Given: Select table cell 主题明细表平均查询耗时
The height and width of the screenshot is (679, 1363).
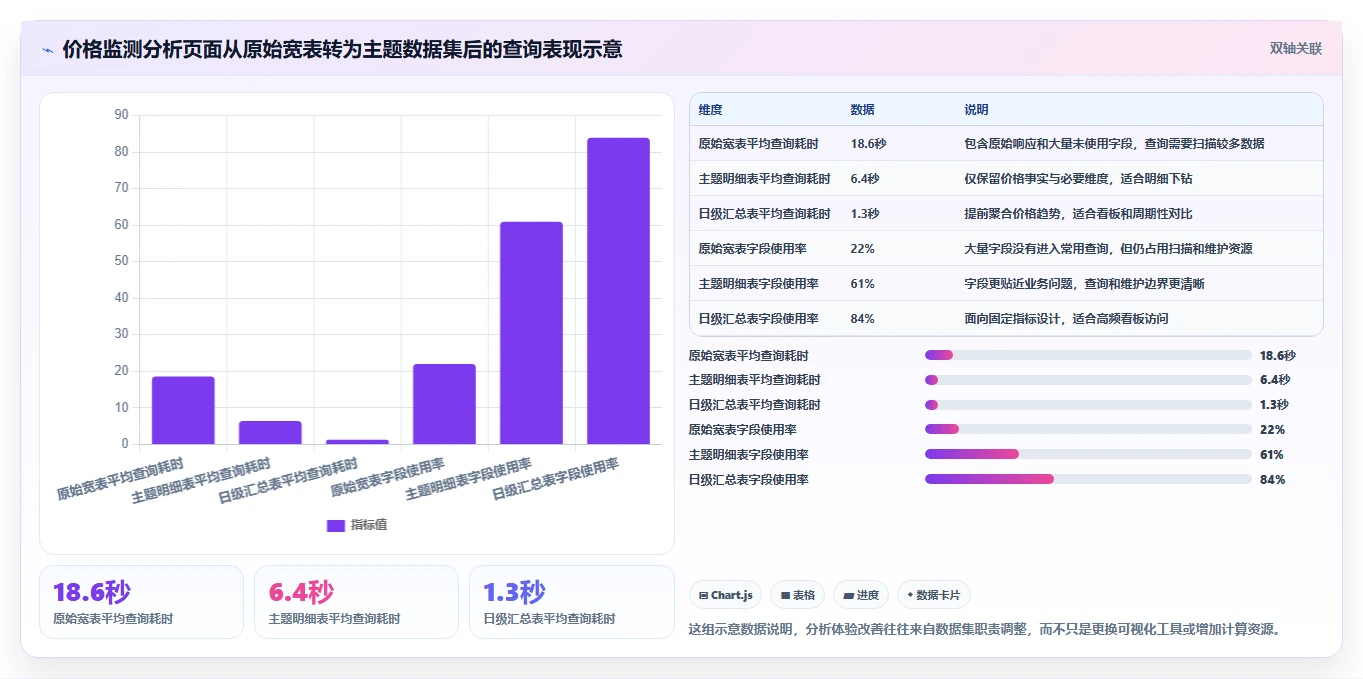Looking at the screenshot, I should click(765, 179).
